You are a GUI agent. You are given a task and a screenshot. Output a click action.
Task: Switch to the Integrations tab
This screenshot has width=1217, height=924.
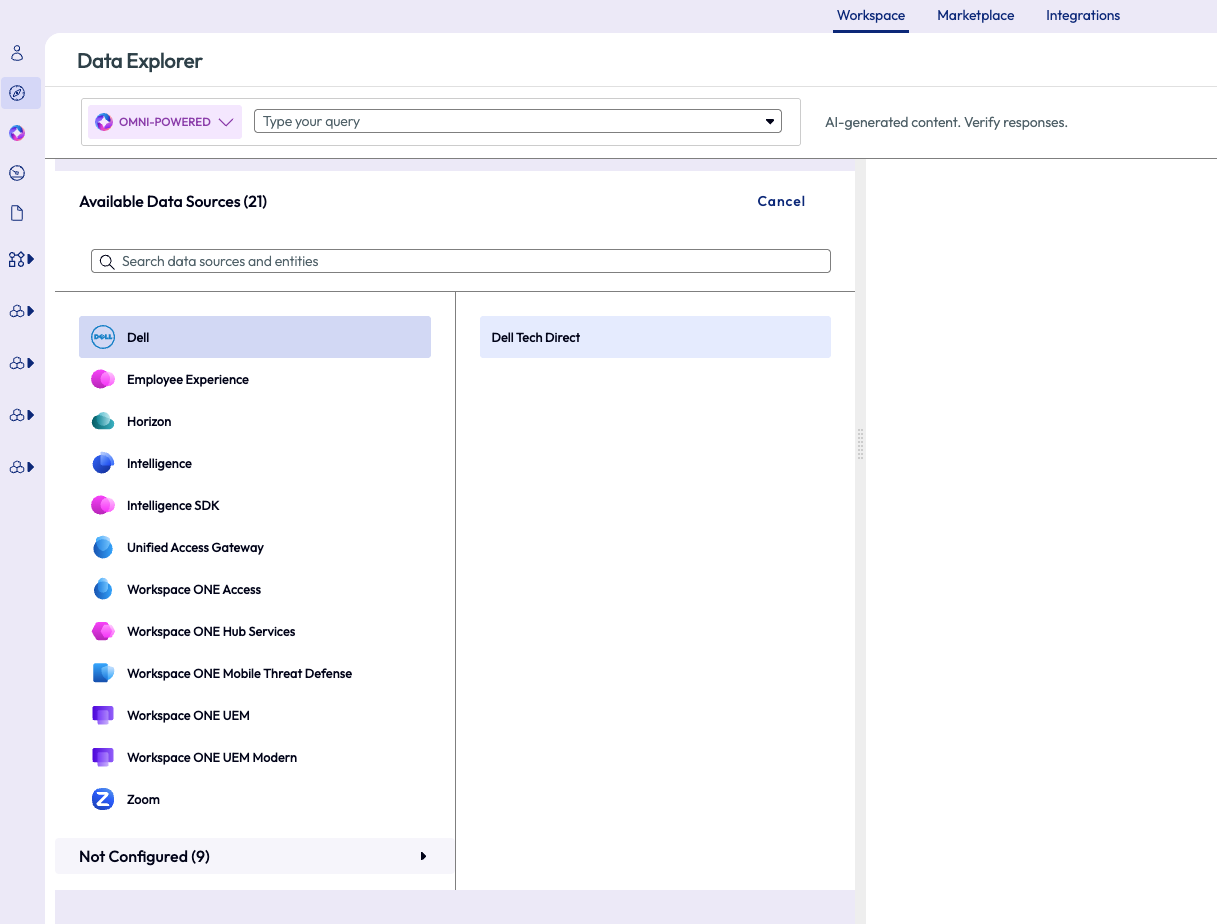pos(1082,15)
